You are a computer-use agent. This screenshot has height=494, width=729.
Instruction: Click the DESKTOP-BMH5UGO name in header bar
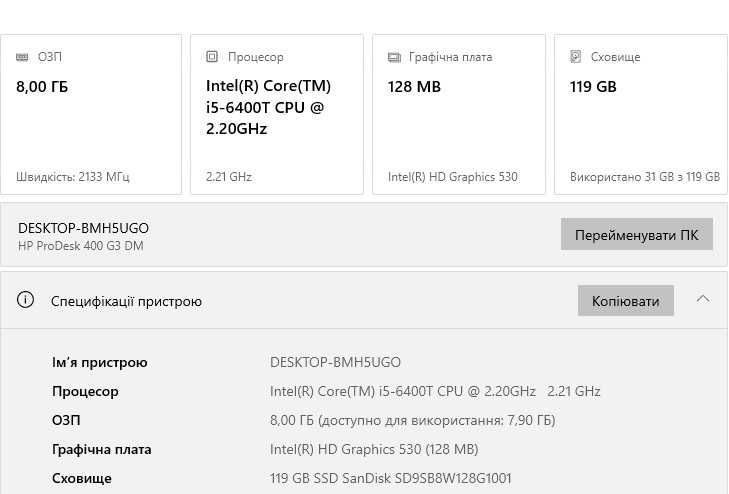pos(83,228)
